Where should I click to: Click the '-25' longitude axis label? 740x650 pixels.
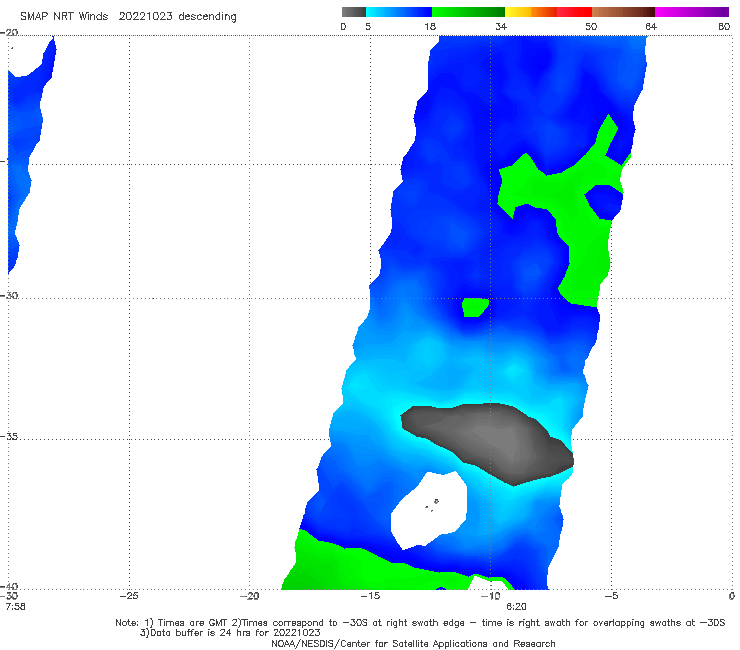(129, 596)
